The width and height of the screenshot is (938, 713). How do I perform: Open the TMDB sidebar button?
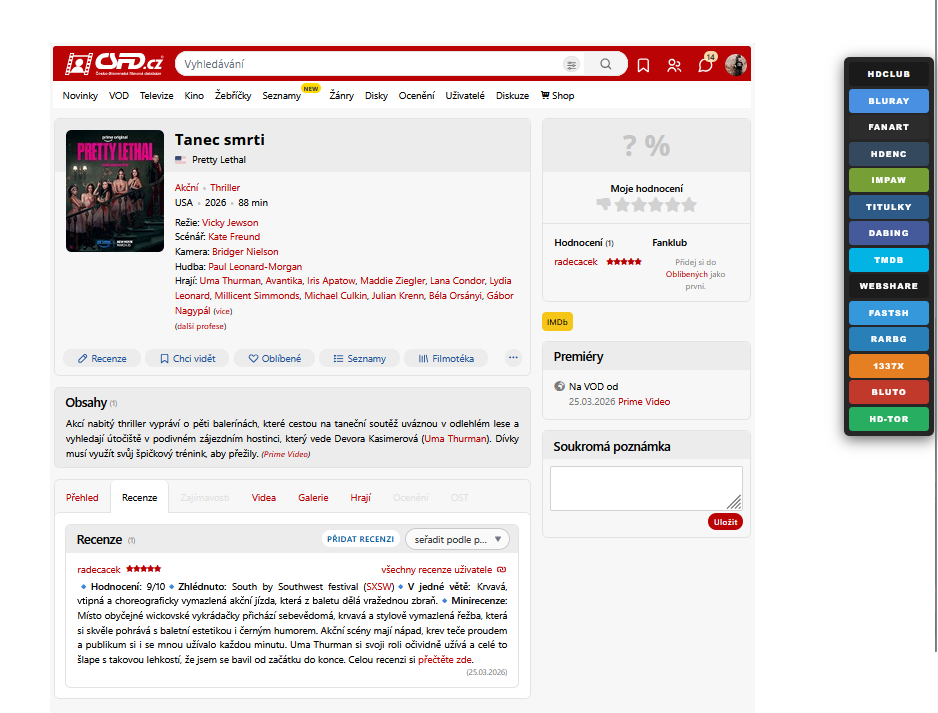tap(888, 260)
